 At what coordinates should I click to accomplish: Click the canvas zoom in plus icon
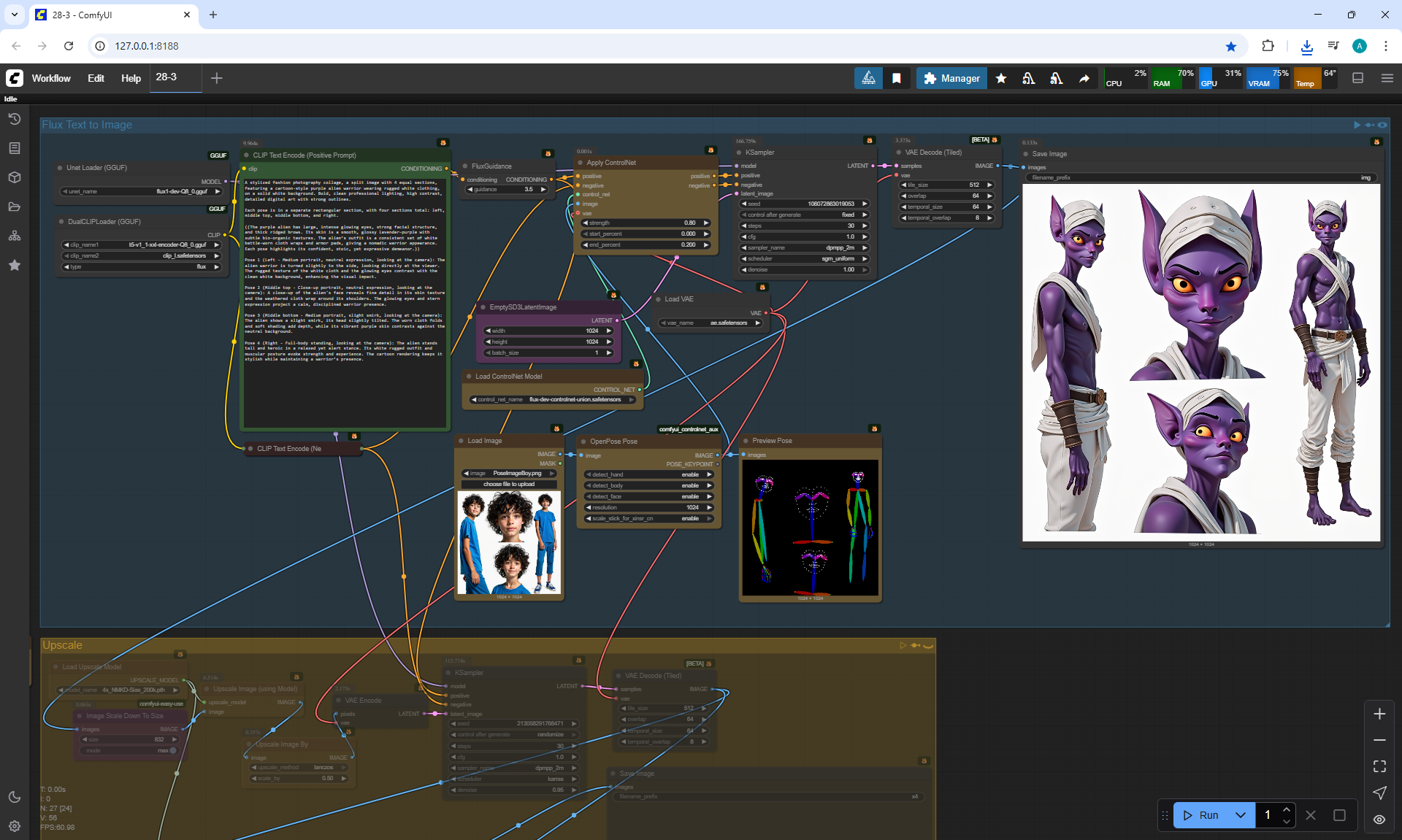point(1379,714)
